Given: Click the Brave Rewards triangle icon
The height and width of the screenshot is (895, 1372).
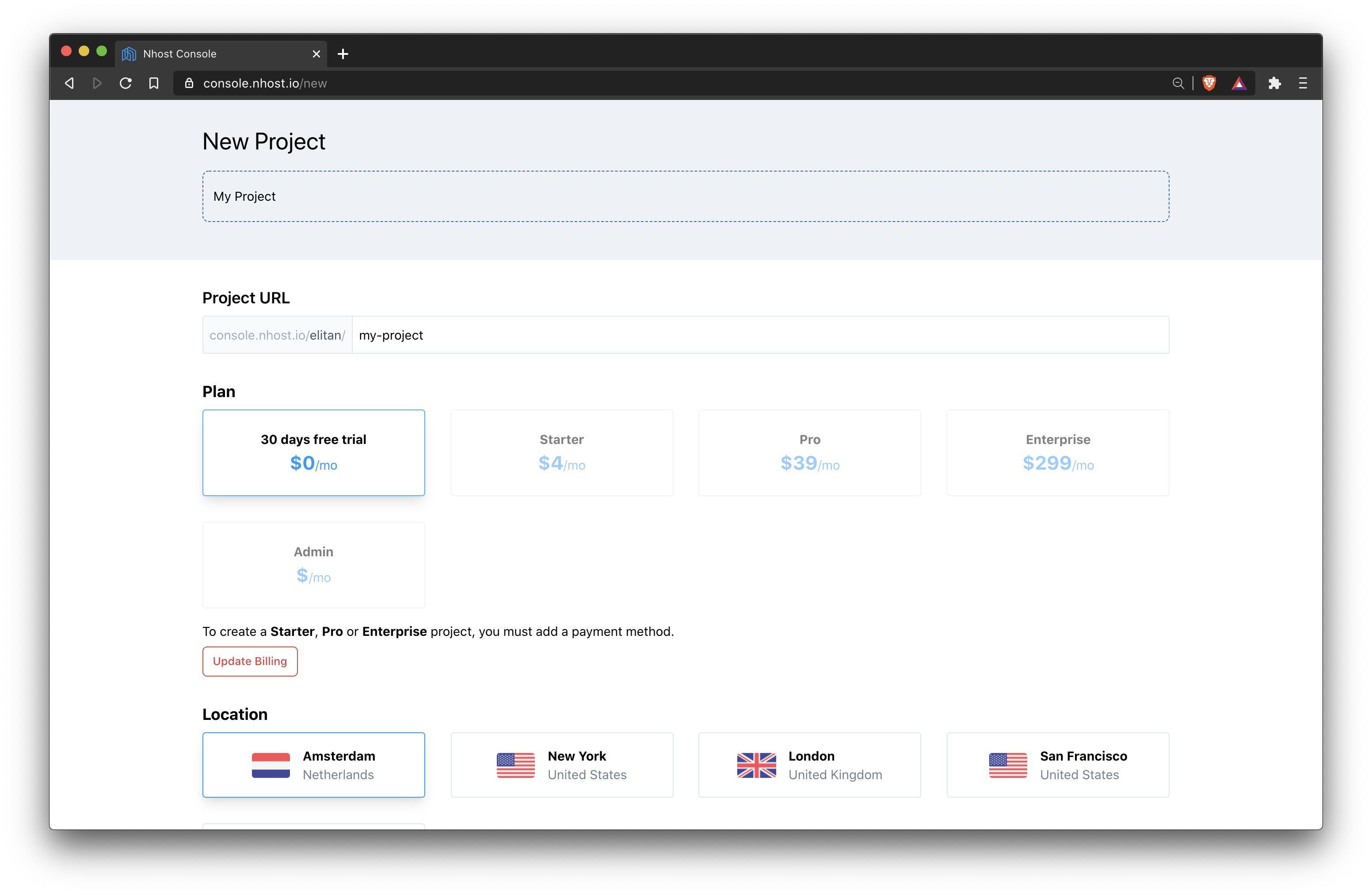Looking at the screenshot, I should tap(1239, 83).
